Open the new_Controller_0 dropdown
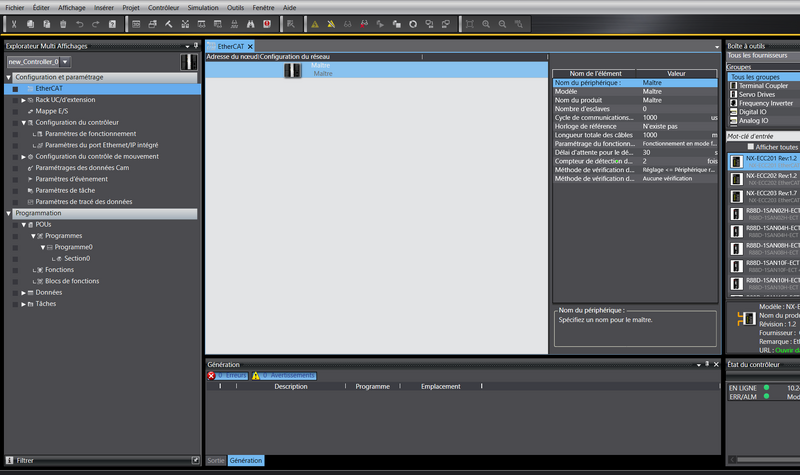The height and width of the screenshot is (475, 800). point(67,62)
